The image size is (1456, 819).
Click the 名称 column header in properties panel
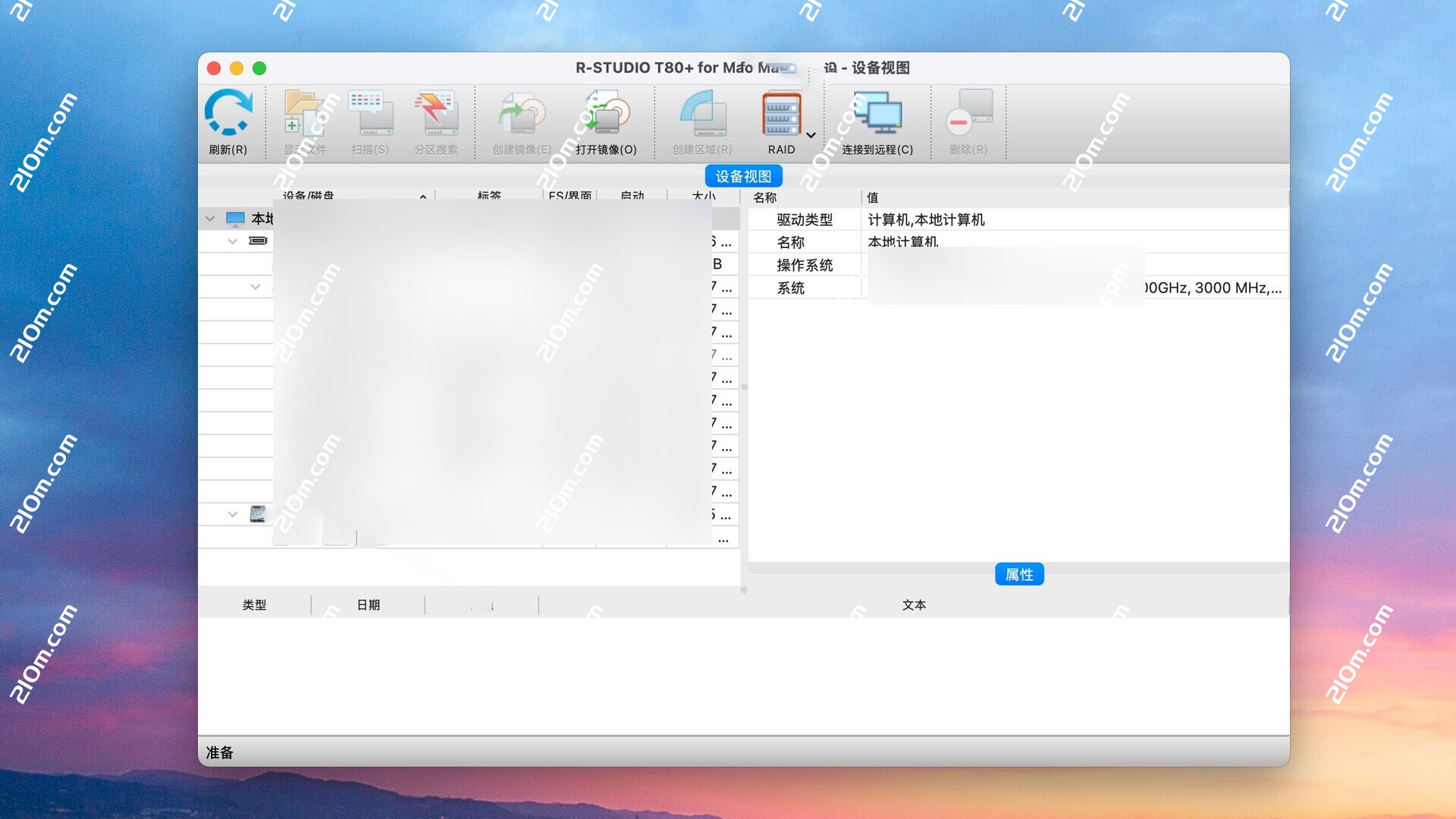point(766,197)
